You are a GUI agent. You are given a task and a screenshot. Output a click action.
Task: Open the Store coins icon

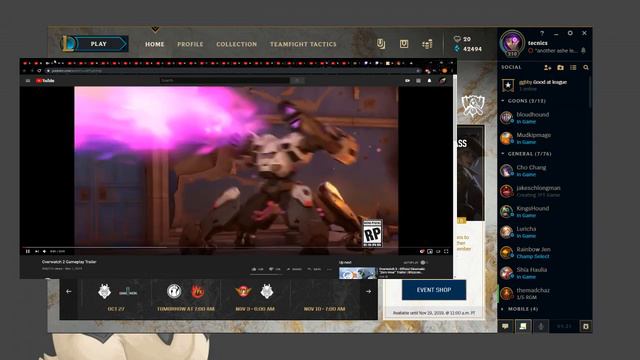click(427, 44)
